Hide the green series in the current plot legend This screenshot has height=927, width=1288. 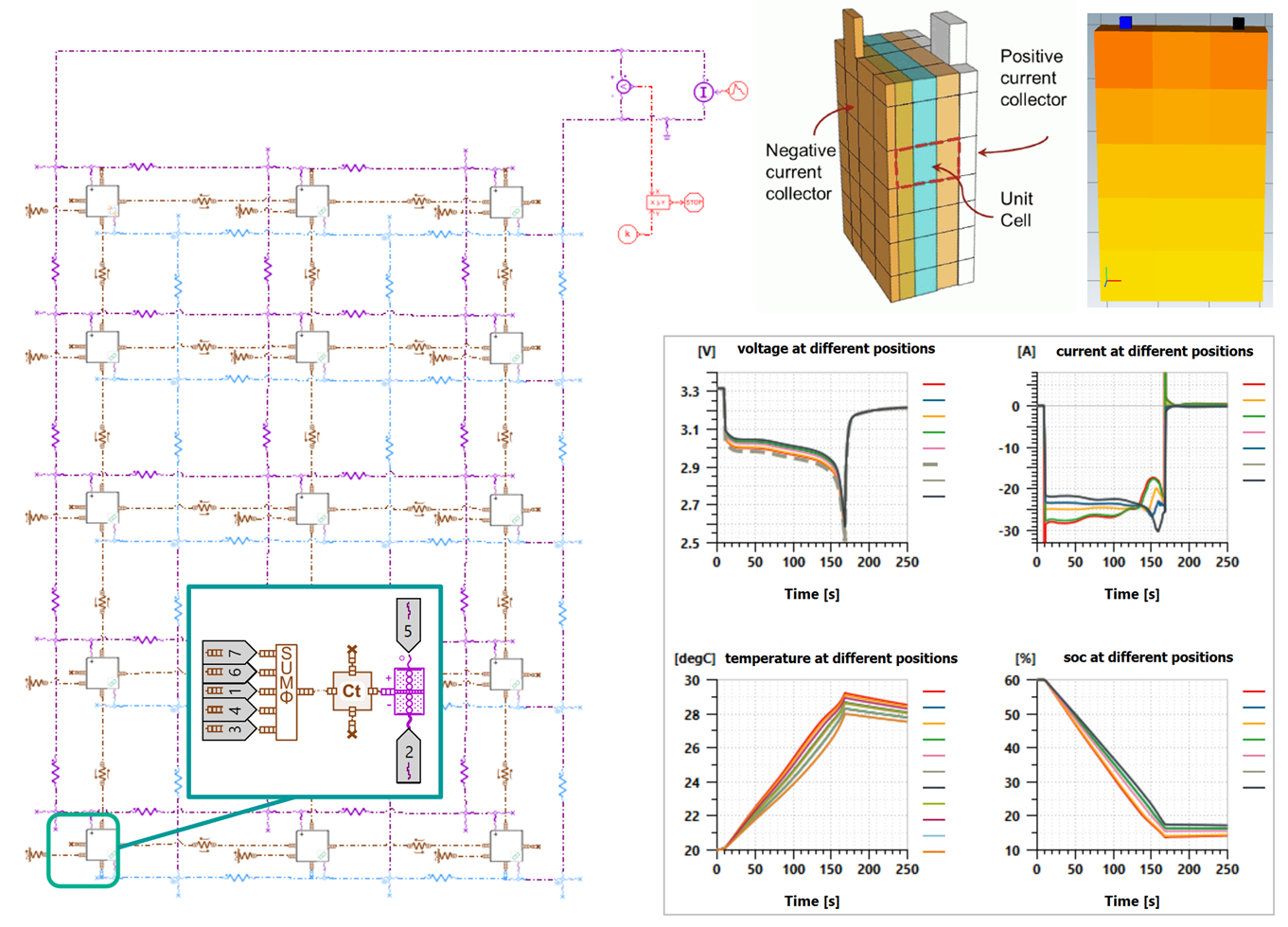(x=1254, y=416)
